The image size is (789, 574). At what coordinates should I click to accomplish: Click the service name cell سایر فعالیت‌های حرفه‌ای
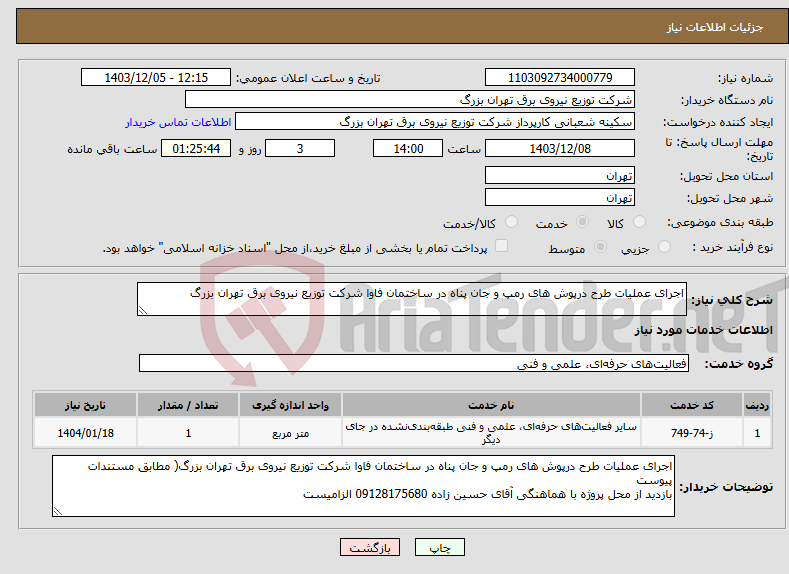(491, 433)
